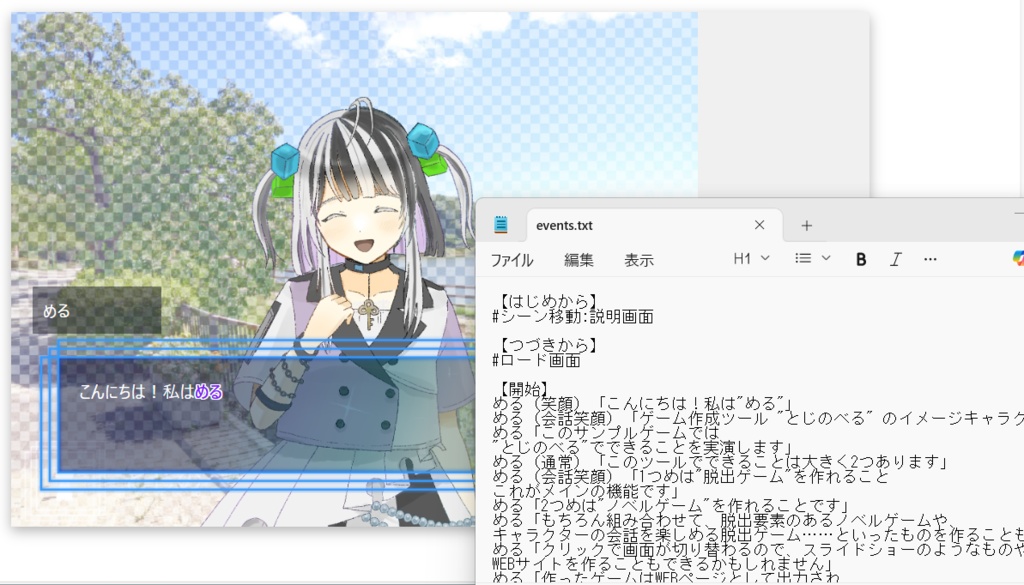Toggle italic formatting with the I icon
Viewport: 1024px width, 585px height.
point(895,259)
